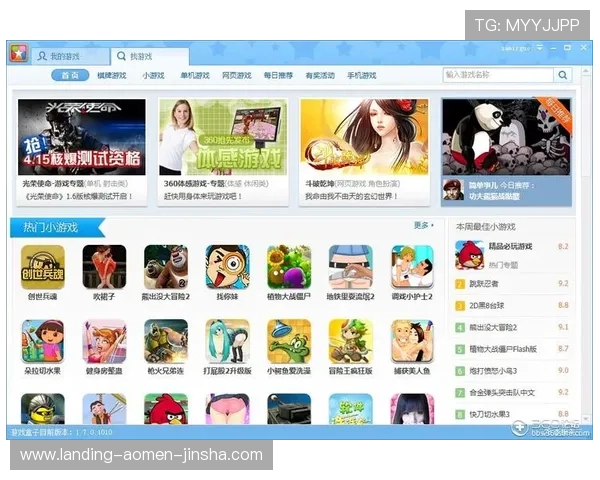Screen dimensions: 600x480
Task: Open 熊出没大冒险2 game icon
Action: tap(166, 267)
